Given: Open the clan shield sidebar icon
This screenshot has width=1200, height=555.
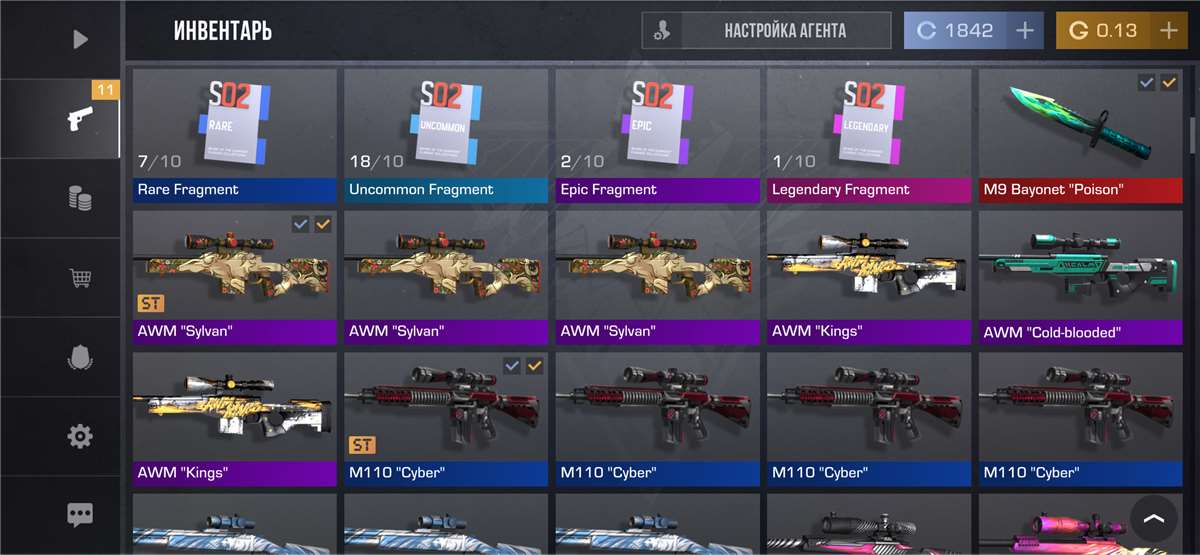Looking at the screenshot, I should [80, 357].
